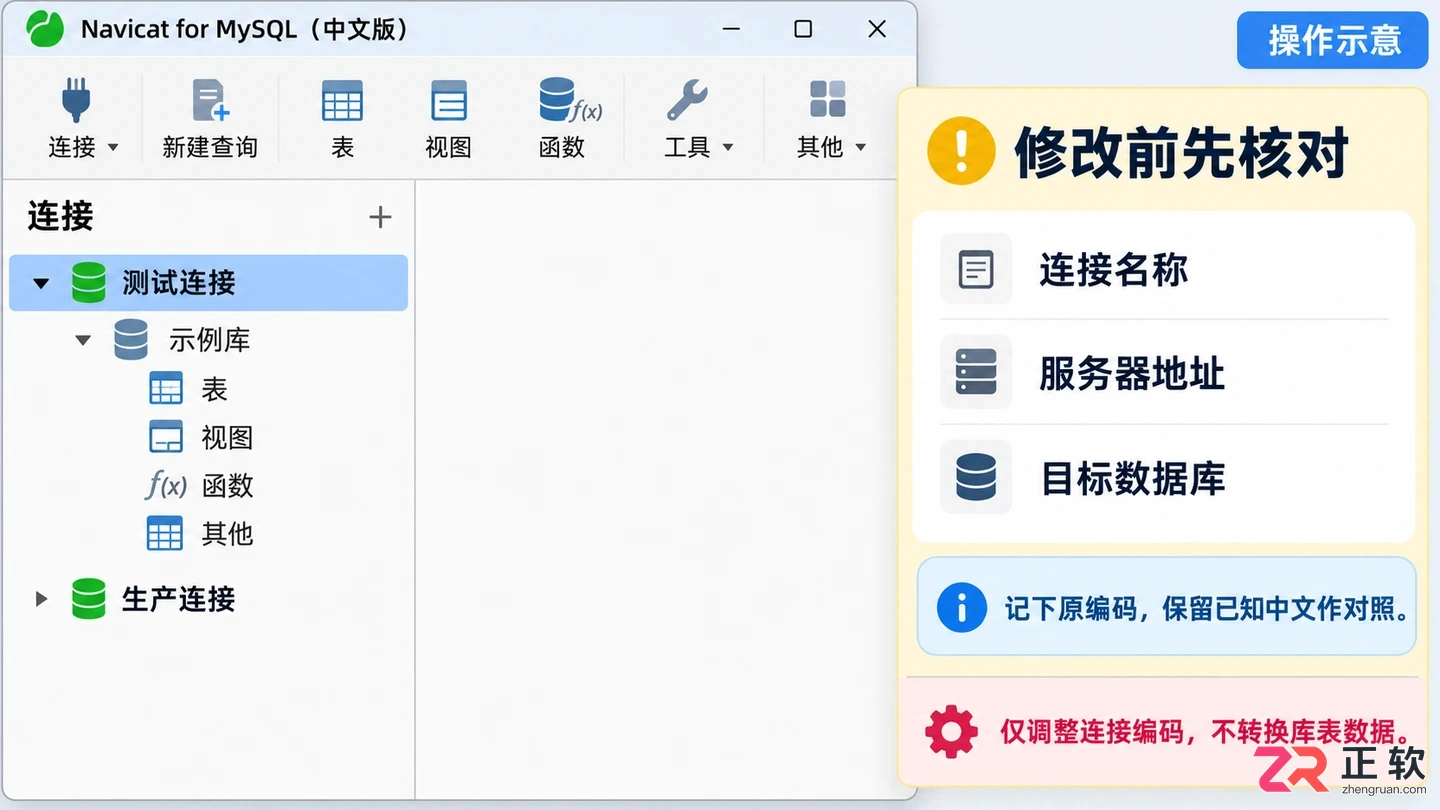Click the 修改前先核对 heading
The image size is (1440, 810).
1182,152
